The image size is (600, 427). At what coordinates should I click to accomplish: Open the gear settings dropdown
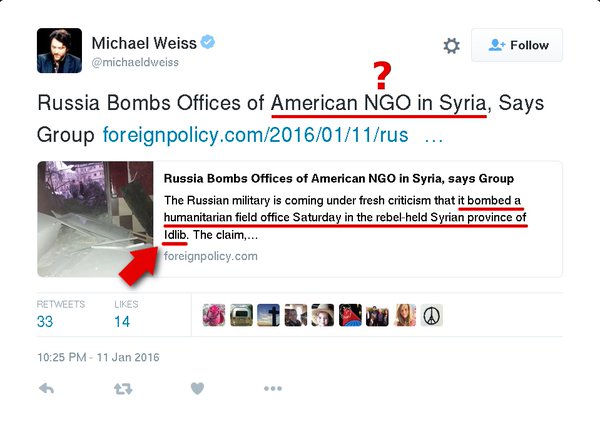452,46
